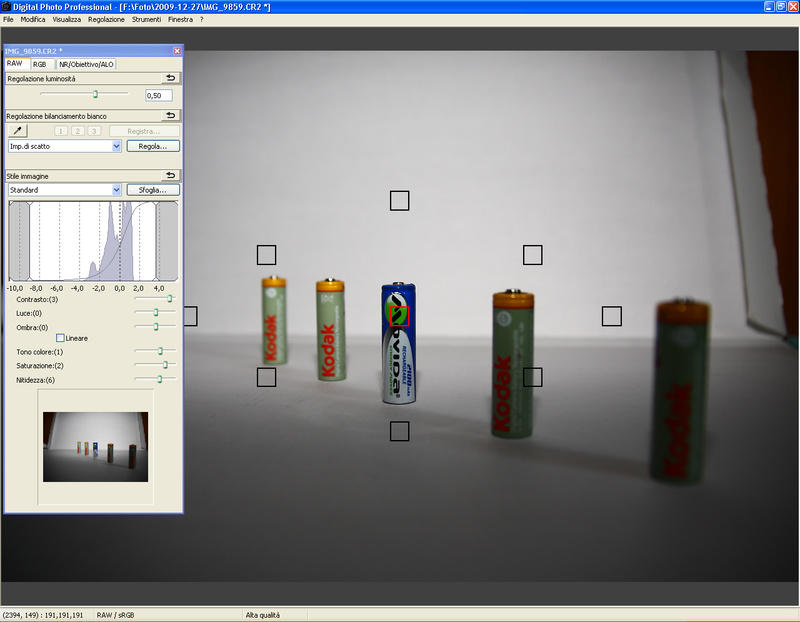Click the Tono colore:(1) label
This screenshot has width=800, height=622.
pos(40,352)
